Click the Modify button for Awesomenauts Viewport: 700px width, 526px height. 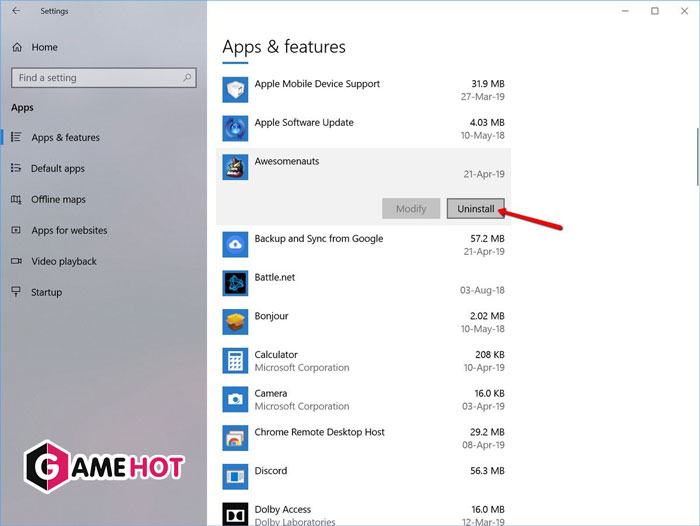411,209
